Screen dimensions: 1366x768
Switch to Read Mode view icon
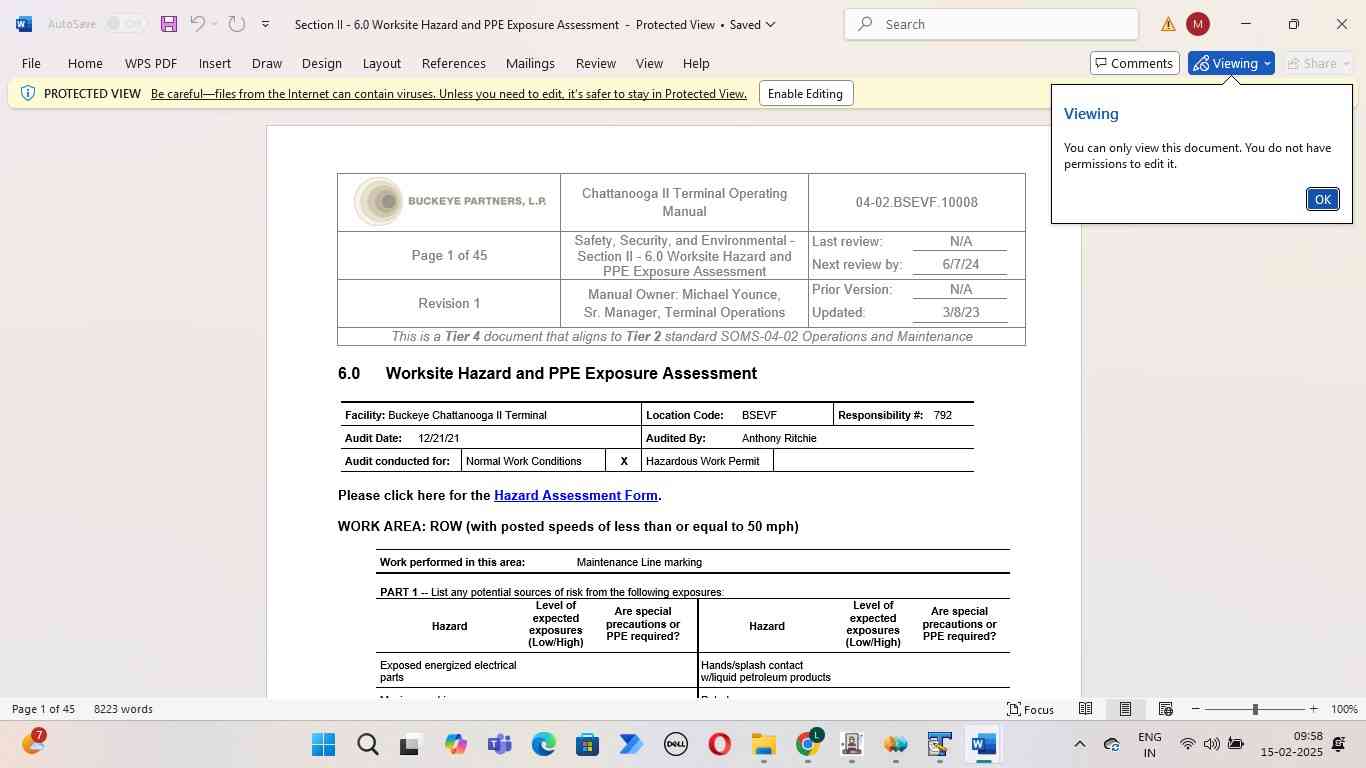tap(1085, 709)
